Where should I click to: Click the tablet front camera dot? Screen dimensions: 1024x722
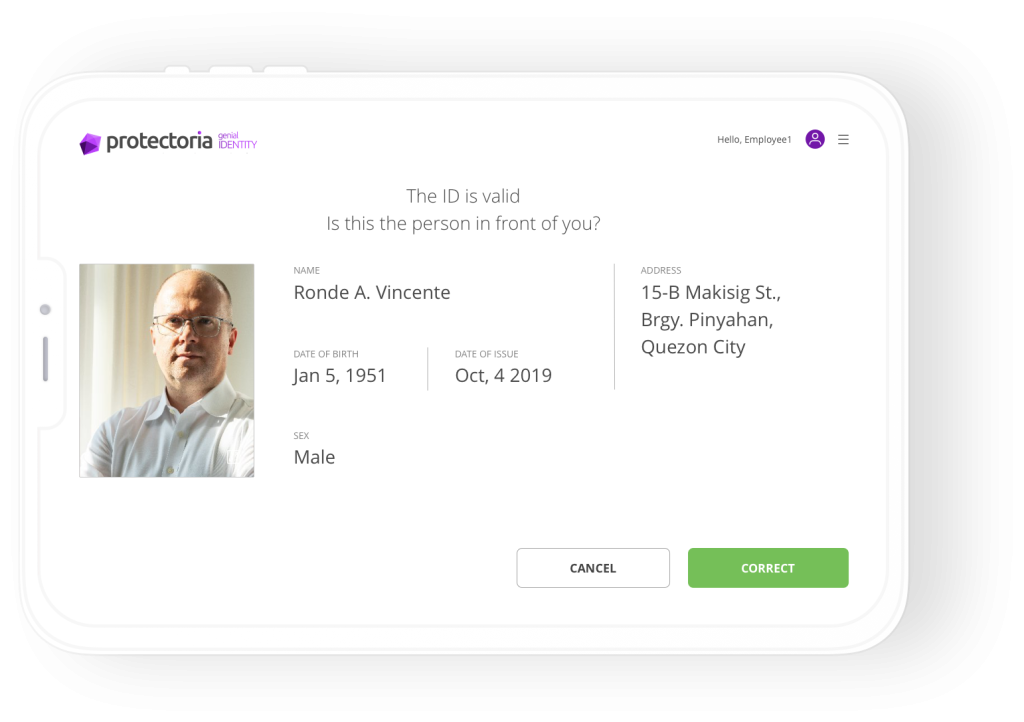45,310
